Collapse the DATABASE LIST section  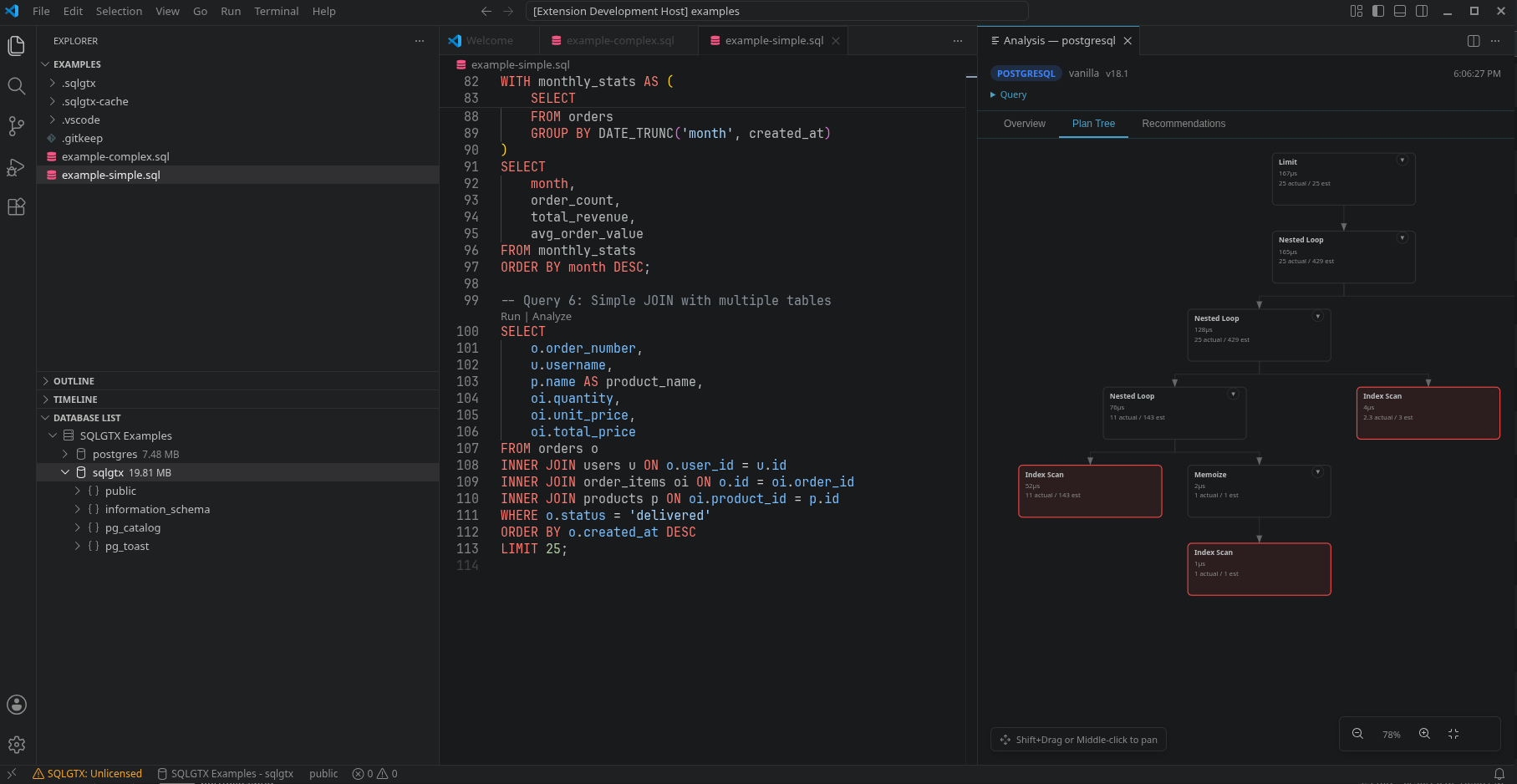(x=45, y=418)
